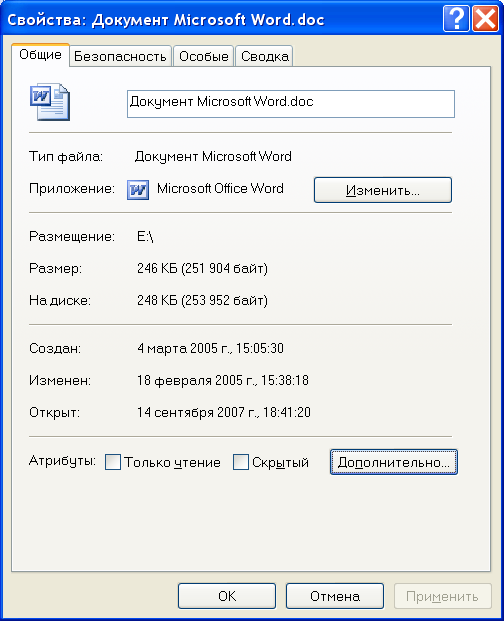Go to the Сводка tab
The width and height of the screenshot is (504, 621).
(x=264, y=56)
